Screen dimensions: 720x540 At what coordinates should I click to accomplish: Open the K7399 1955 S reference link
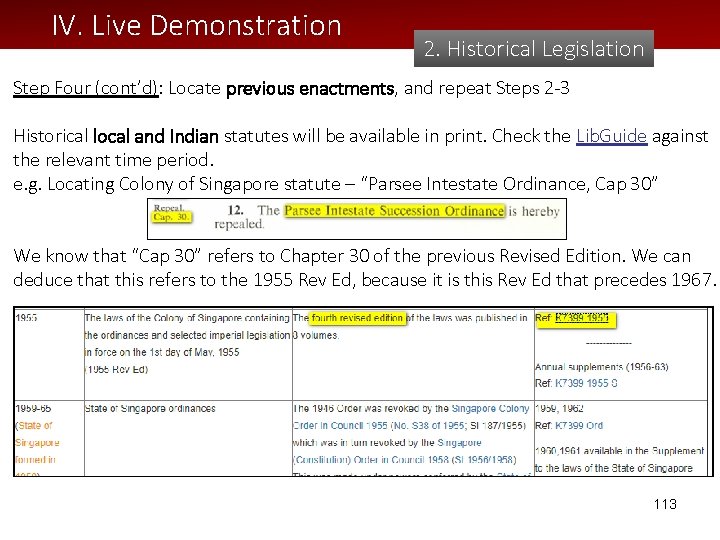[586, 383]
